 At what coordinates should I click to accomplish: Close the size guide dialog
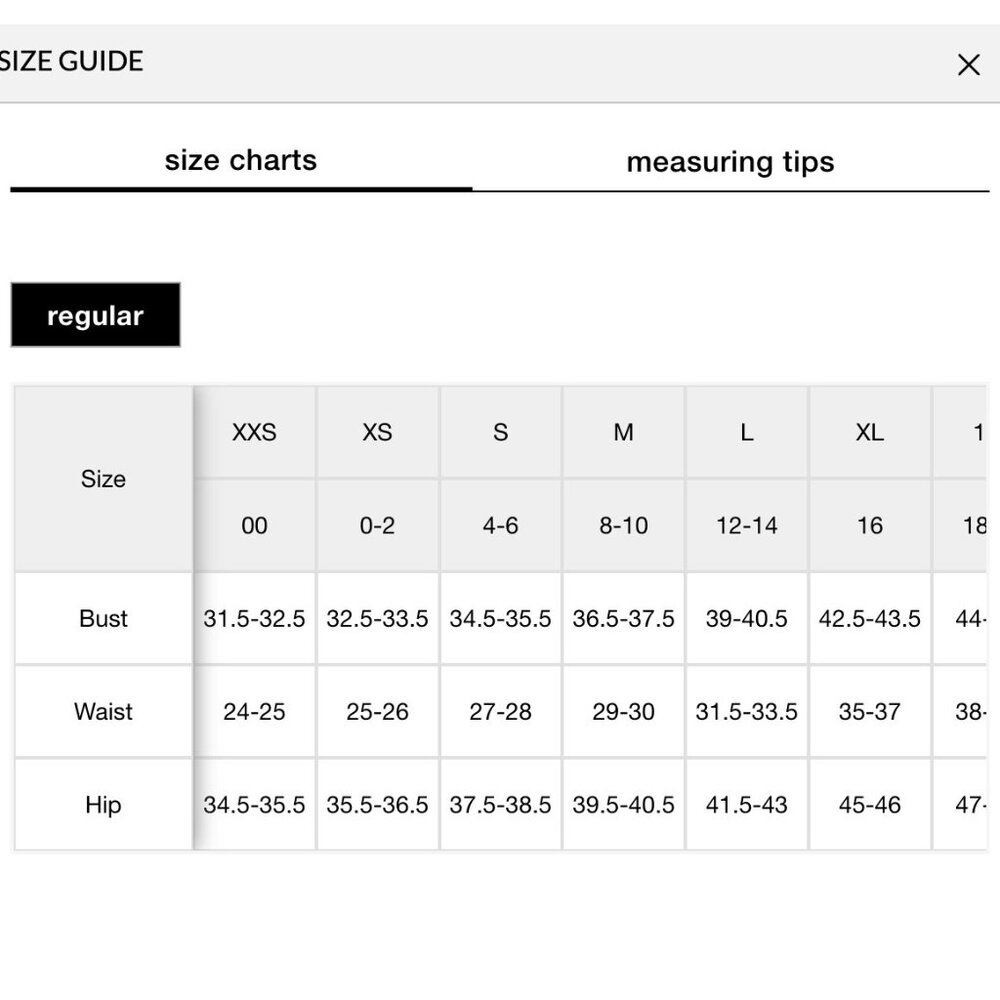tap(968, 65)
